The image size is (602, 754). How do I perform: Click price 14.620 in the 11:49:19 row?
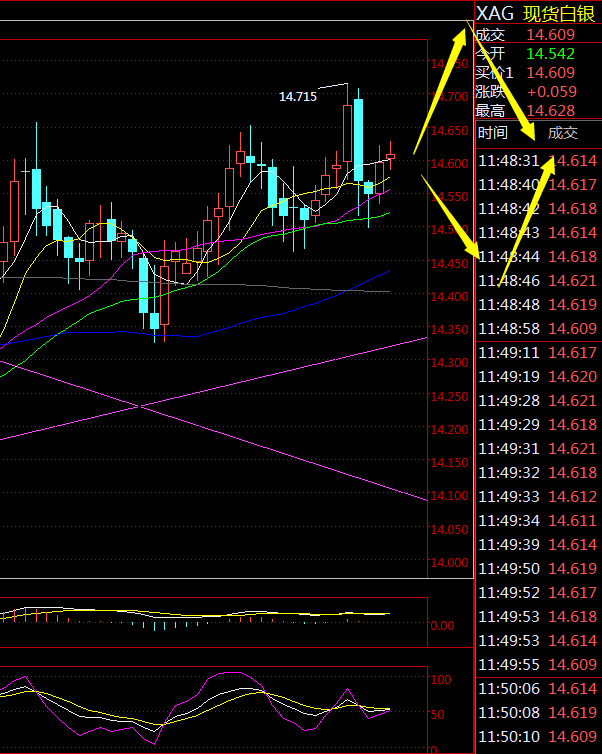point(573,377)
